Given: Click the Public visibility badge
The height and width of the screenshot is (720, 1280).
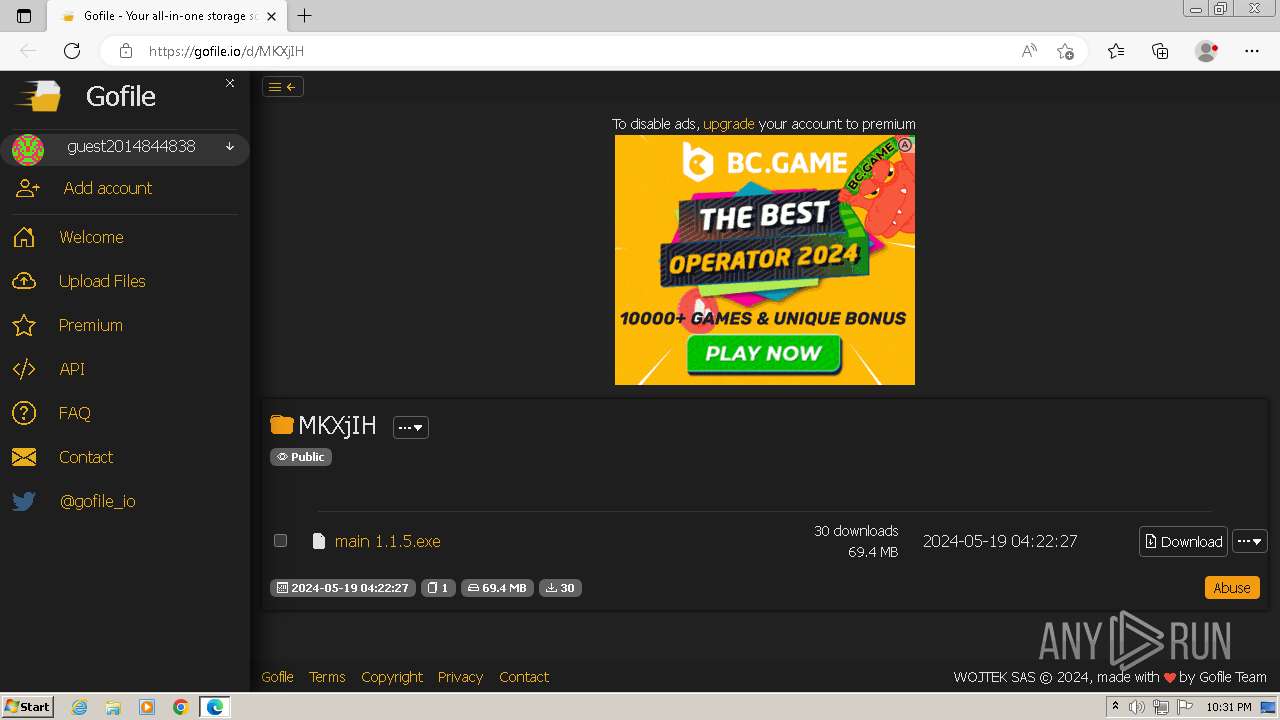Looking at the screenshot, I should click(x=301, y=457).
